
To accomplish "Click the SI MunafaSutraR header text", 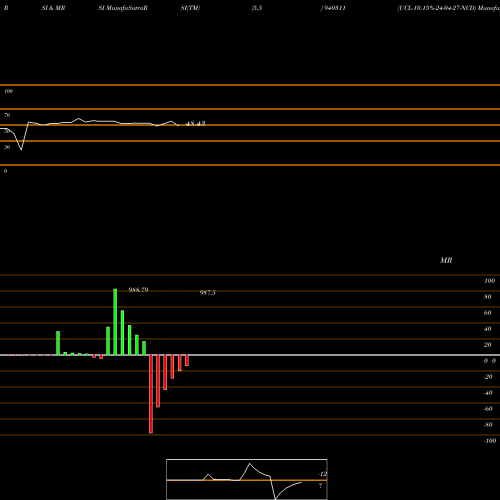I will [x=123, y=8].
